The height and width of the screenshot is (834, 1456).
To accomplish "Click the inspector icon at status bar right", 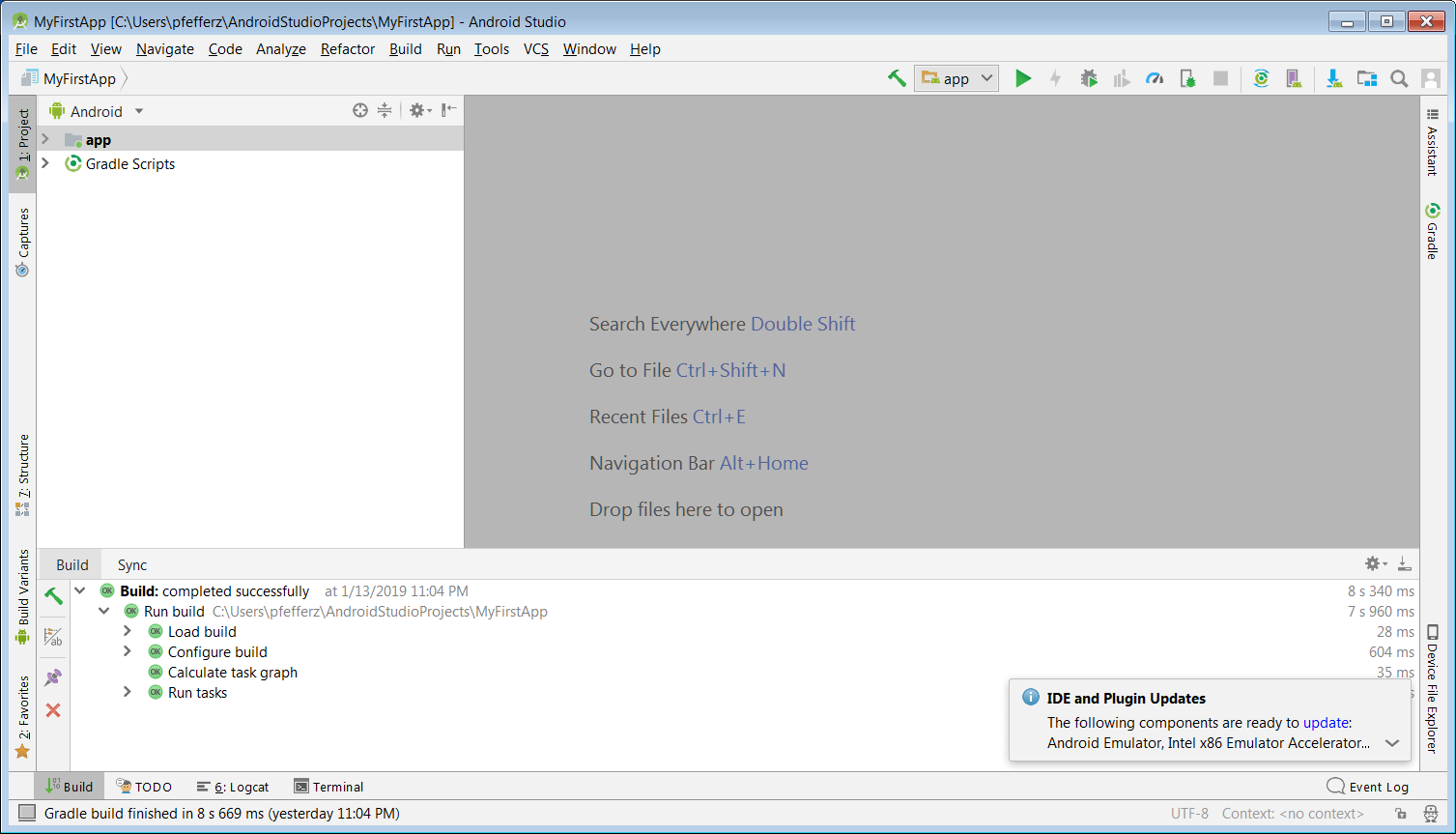I will (1431, 814).
